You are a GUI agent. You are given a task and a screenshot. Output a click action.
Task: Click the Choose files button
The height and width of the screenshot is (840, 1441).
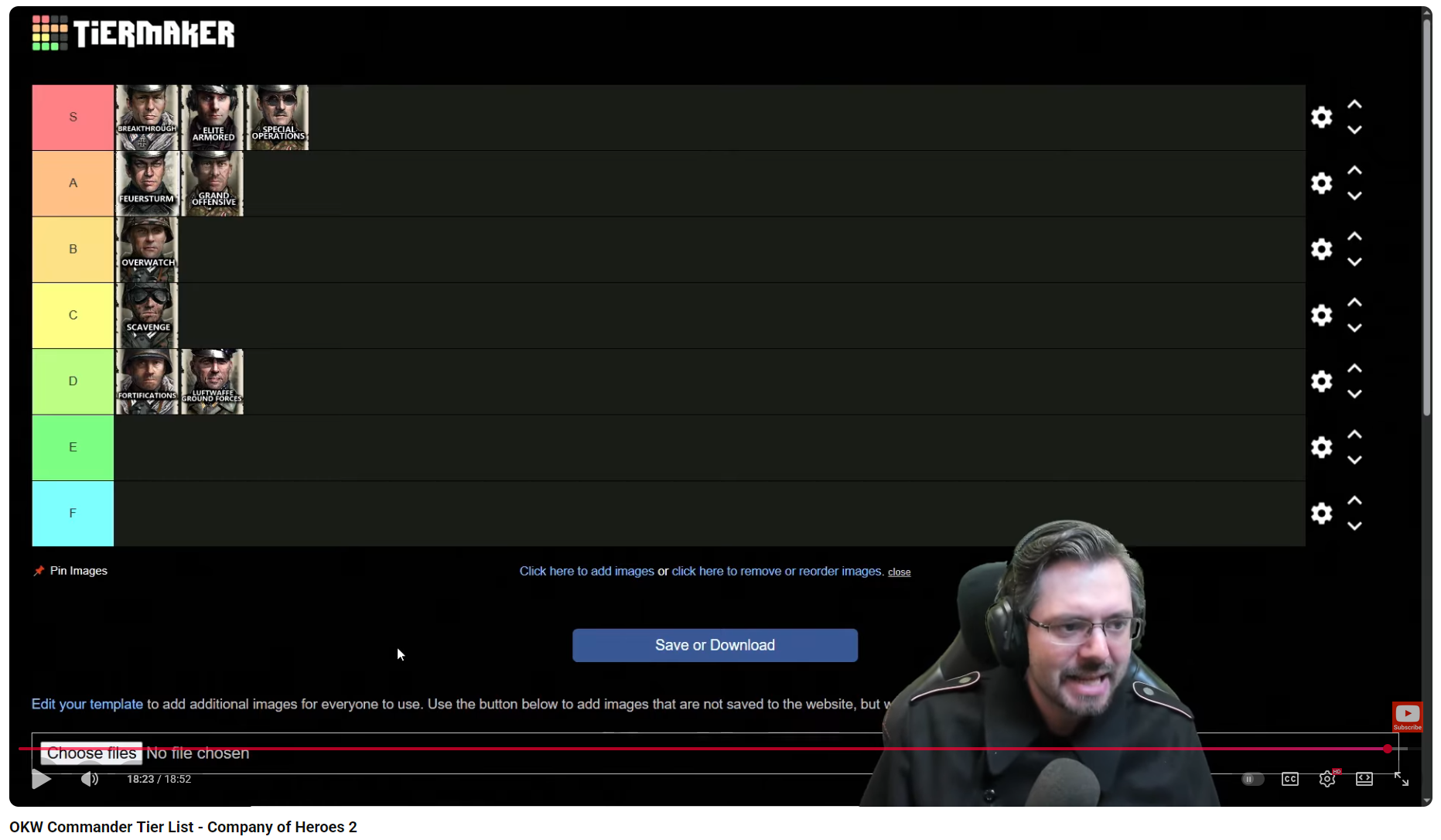point(91,753)
